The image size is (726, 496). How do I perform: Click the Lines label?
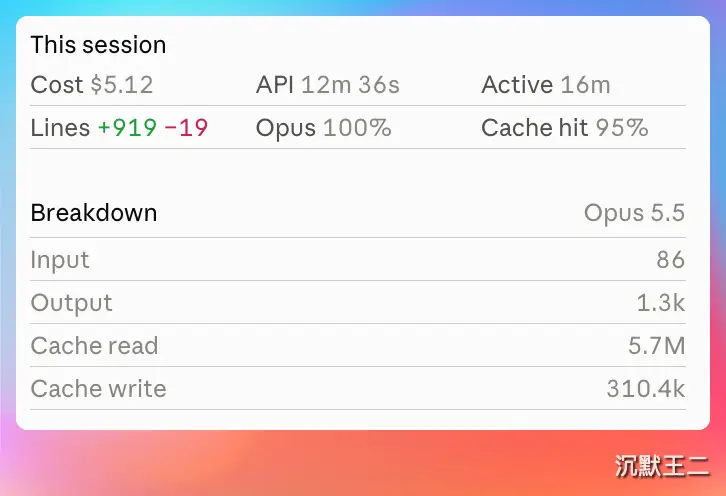click(60, 128)
